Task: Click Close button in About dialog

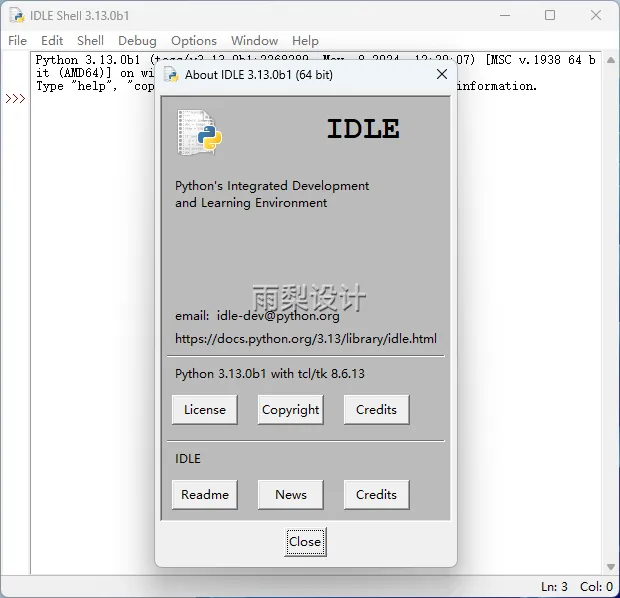Action: pyautogui.click(x=305, y=541)
